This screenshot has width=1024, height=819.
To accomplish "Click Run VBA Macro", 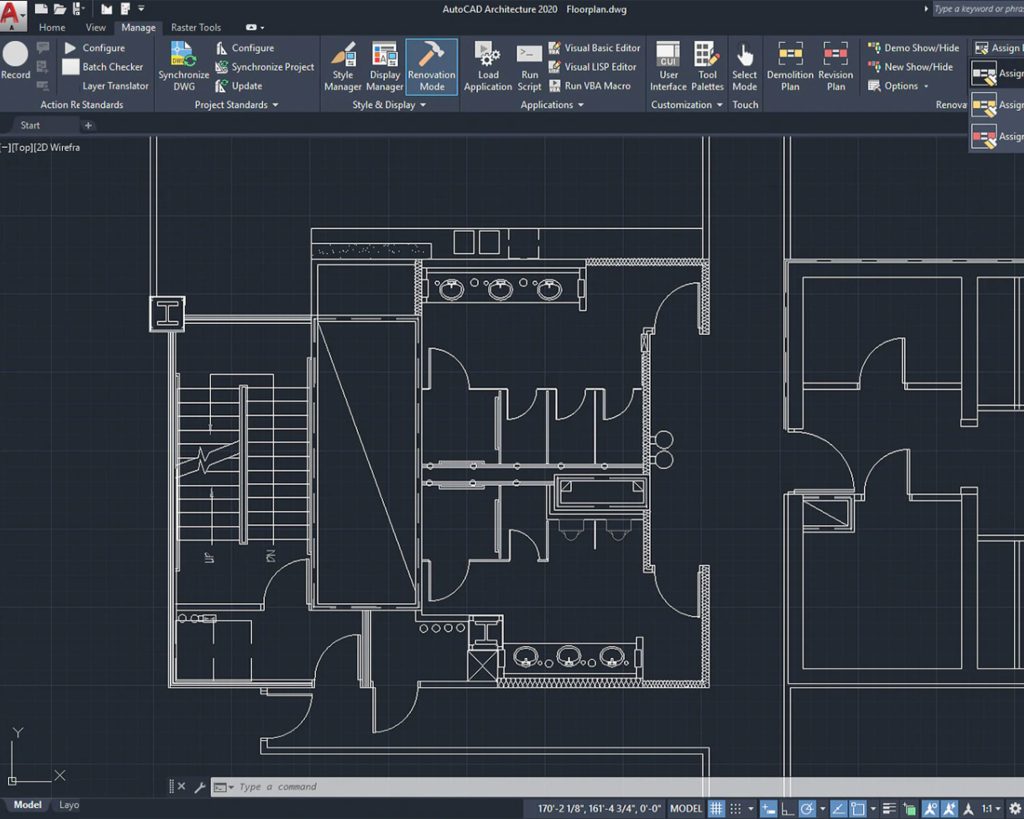I will click(x=590, y=86).
